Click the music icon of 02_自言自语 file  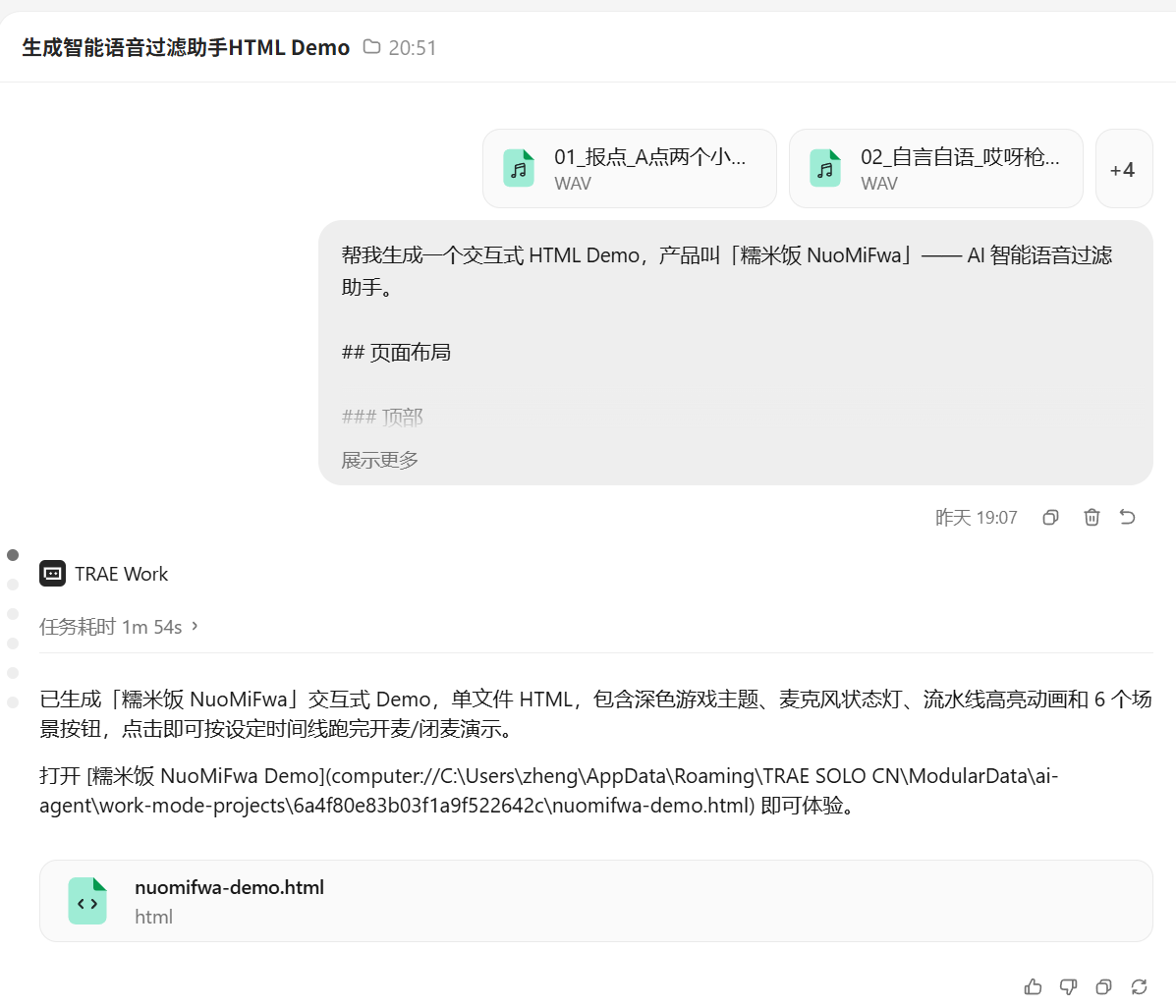pyautogui.click(x=825, y=168)
